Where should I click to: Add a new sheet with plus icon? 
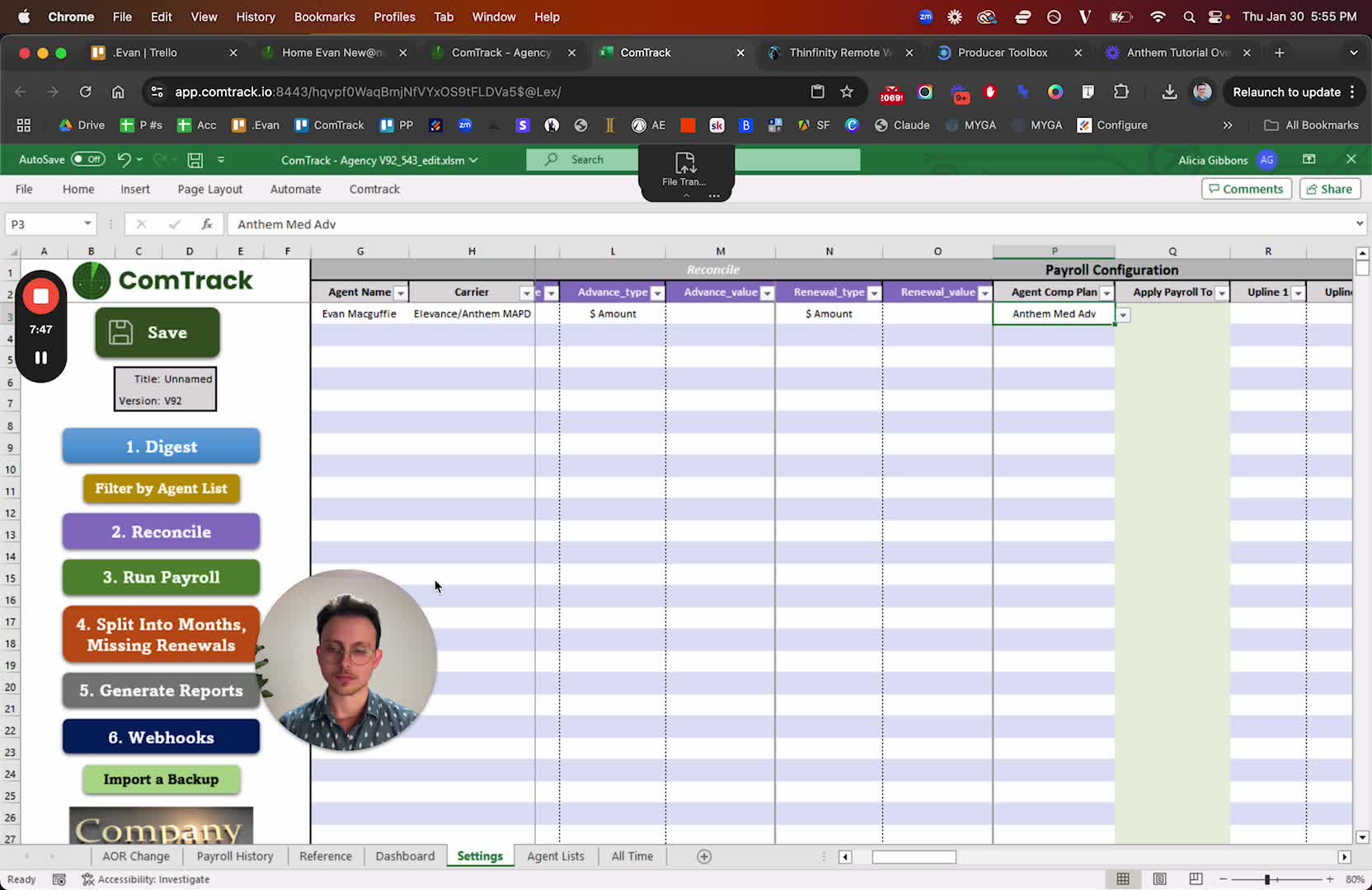(704, 856)
